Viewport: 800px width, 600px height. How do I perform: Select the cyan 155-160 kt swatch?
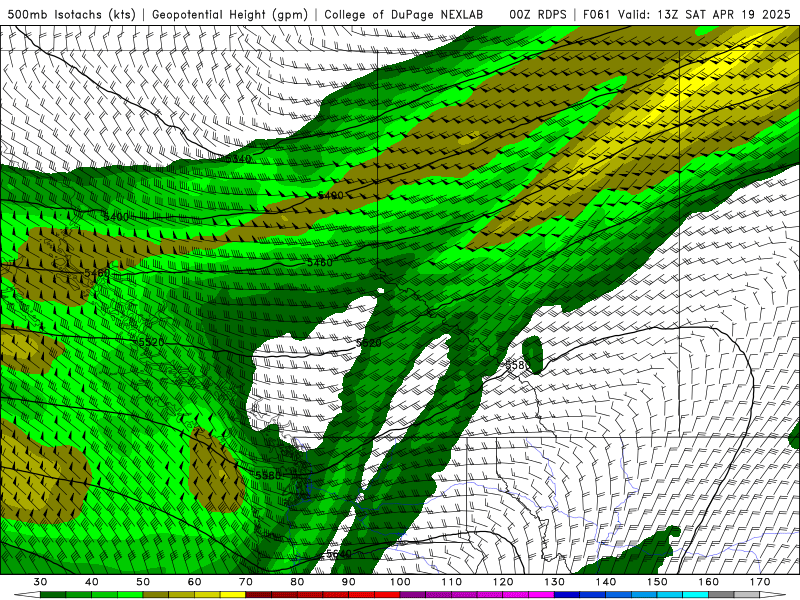[x=695, y=595]
